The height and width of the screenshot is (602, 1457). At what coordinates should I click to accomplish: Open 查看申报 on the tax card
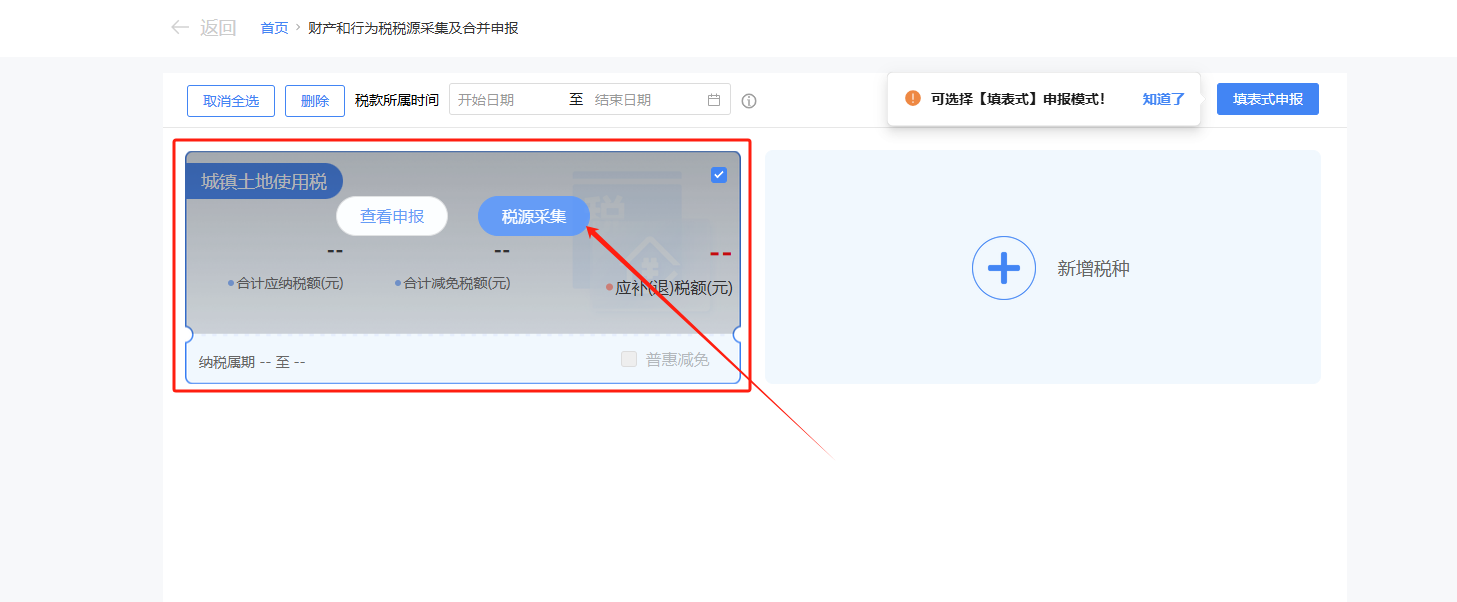pyautogui.click(x=392, y=215)
